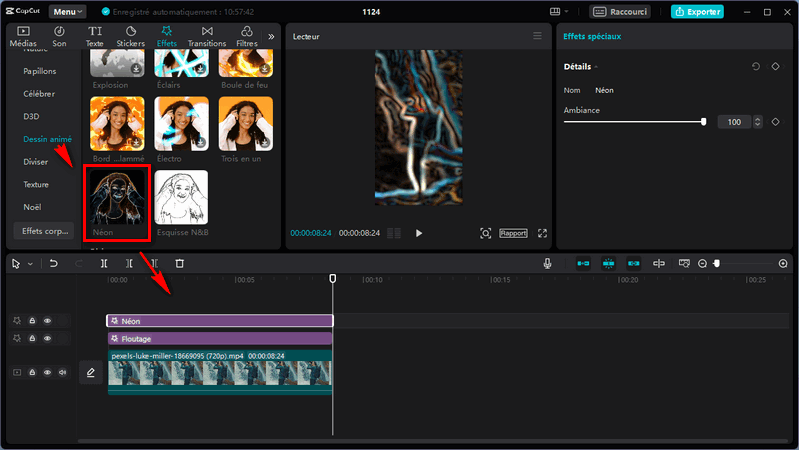
Task: Switch to the Effets tab
Action: 167,37
